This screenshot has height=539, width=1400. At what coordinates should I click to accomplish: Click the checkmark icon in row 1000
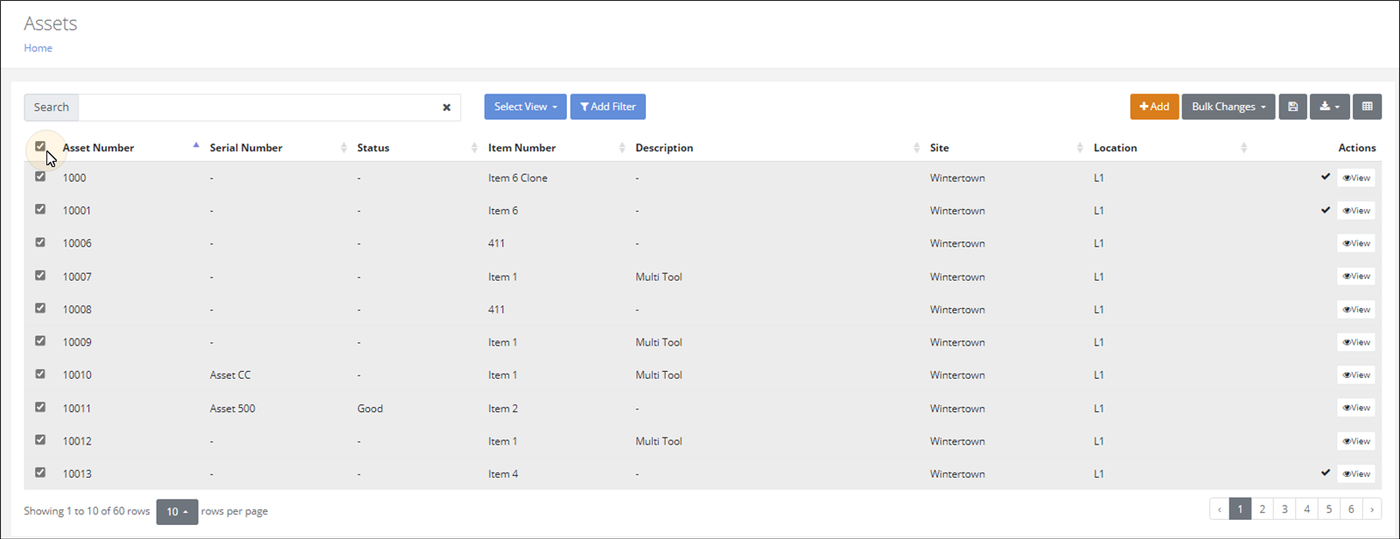pyautogui.click(x=1325, y=176)
